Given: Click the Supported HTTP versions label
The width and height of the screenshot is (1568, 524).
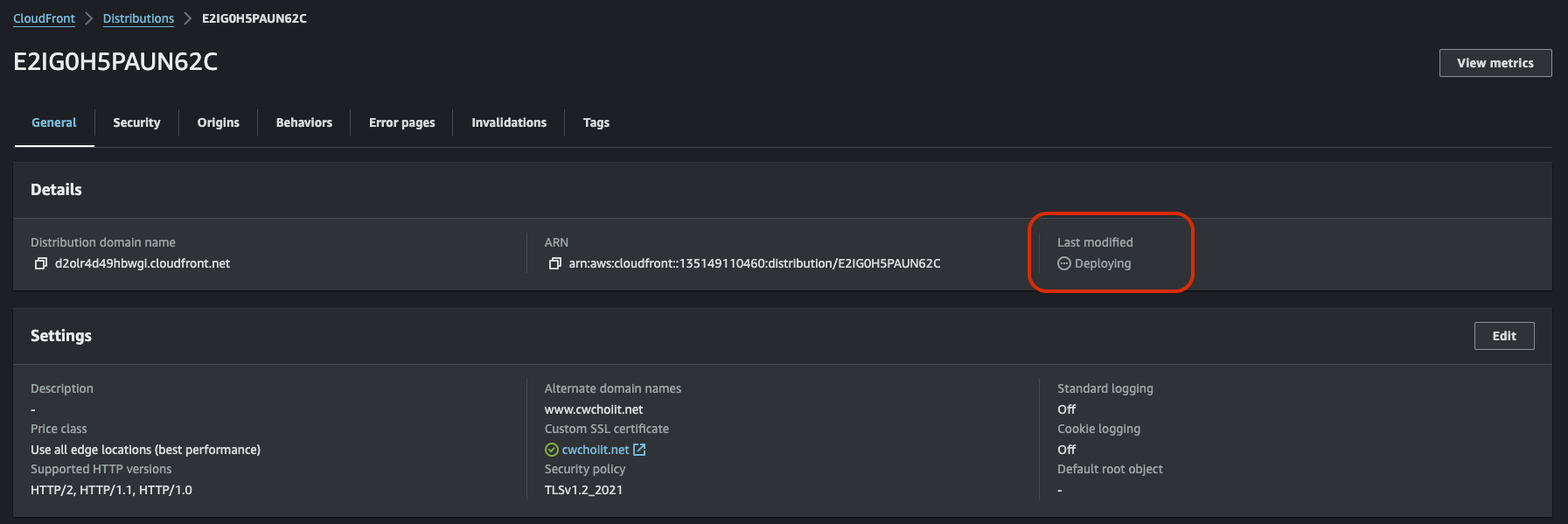Looking at the screenshot, I should pos(101,469).
